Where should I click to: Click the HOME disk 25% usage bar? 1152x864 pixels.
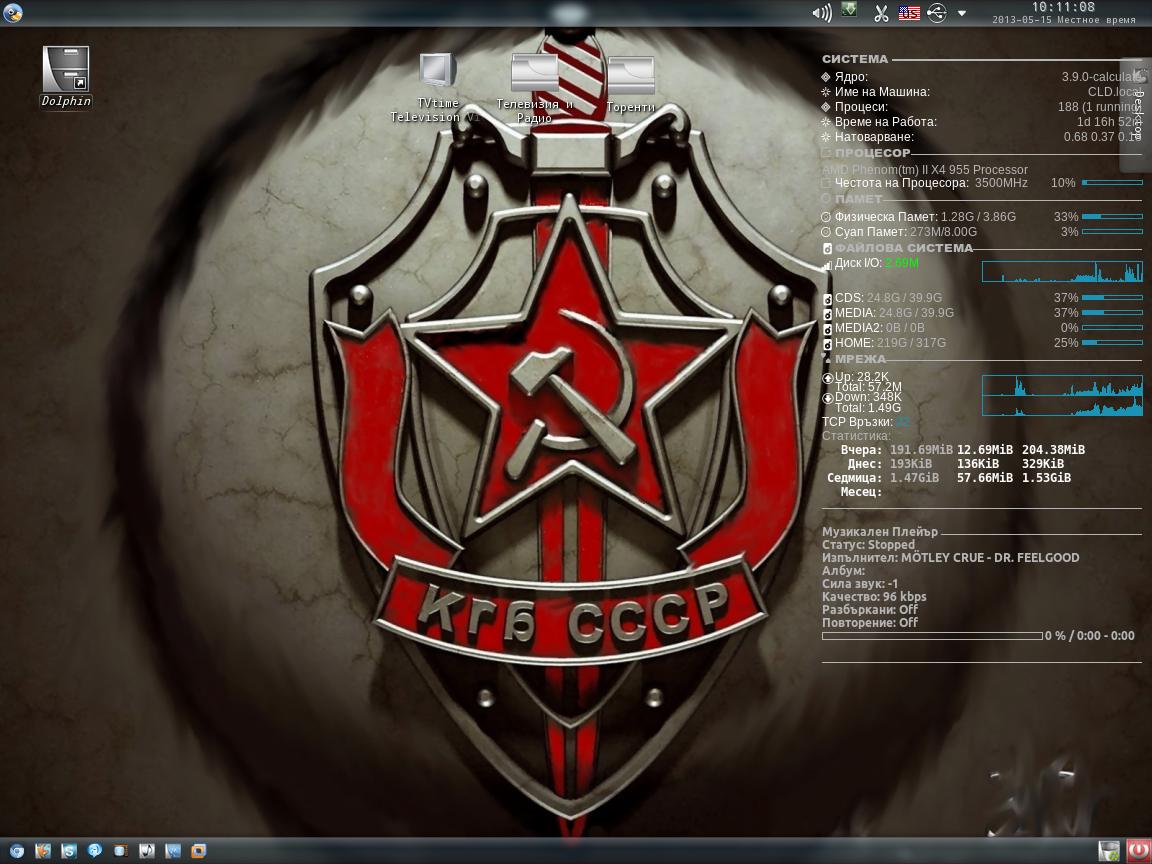(x=1112, y=342)
